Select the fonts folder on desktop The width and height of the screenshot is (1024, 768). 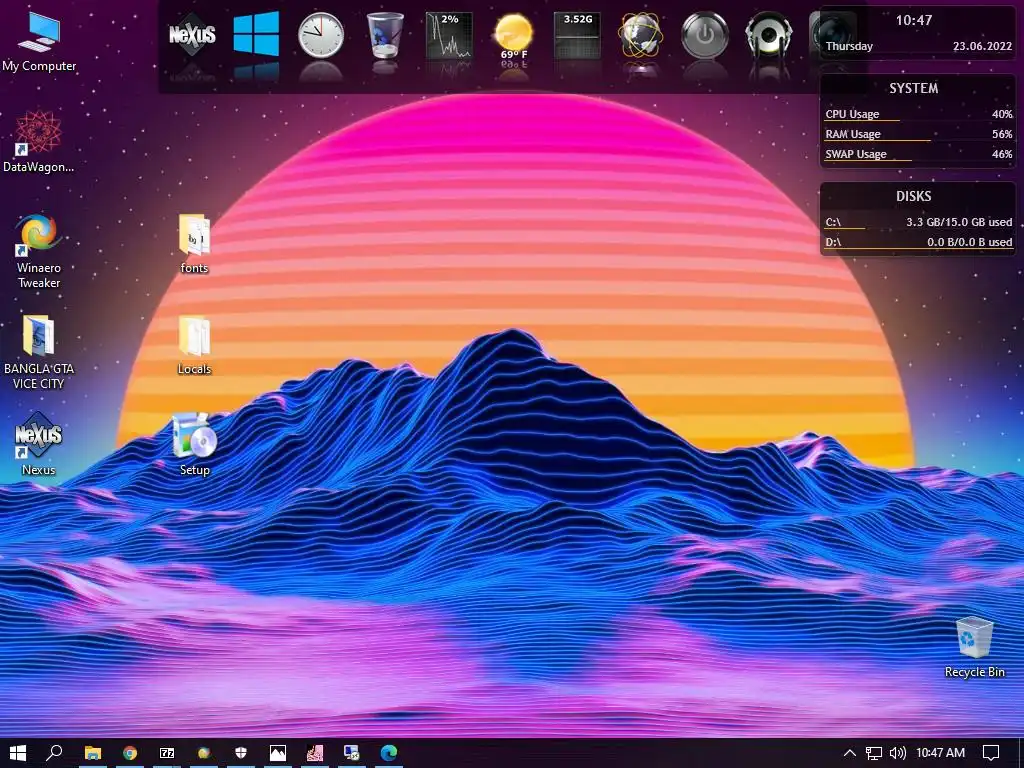tap(194, 244)
